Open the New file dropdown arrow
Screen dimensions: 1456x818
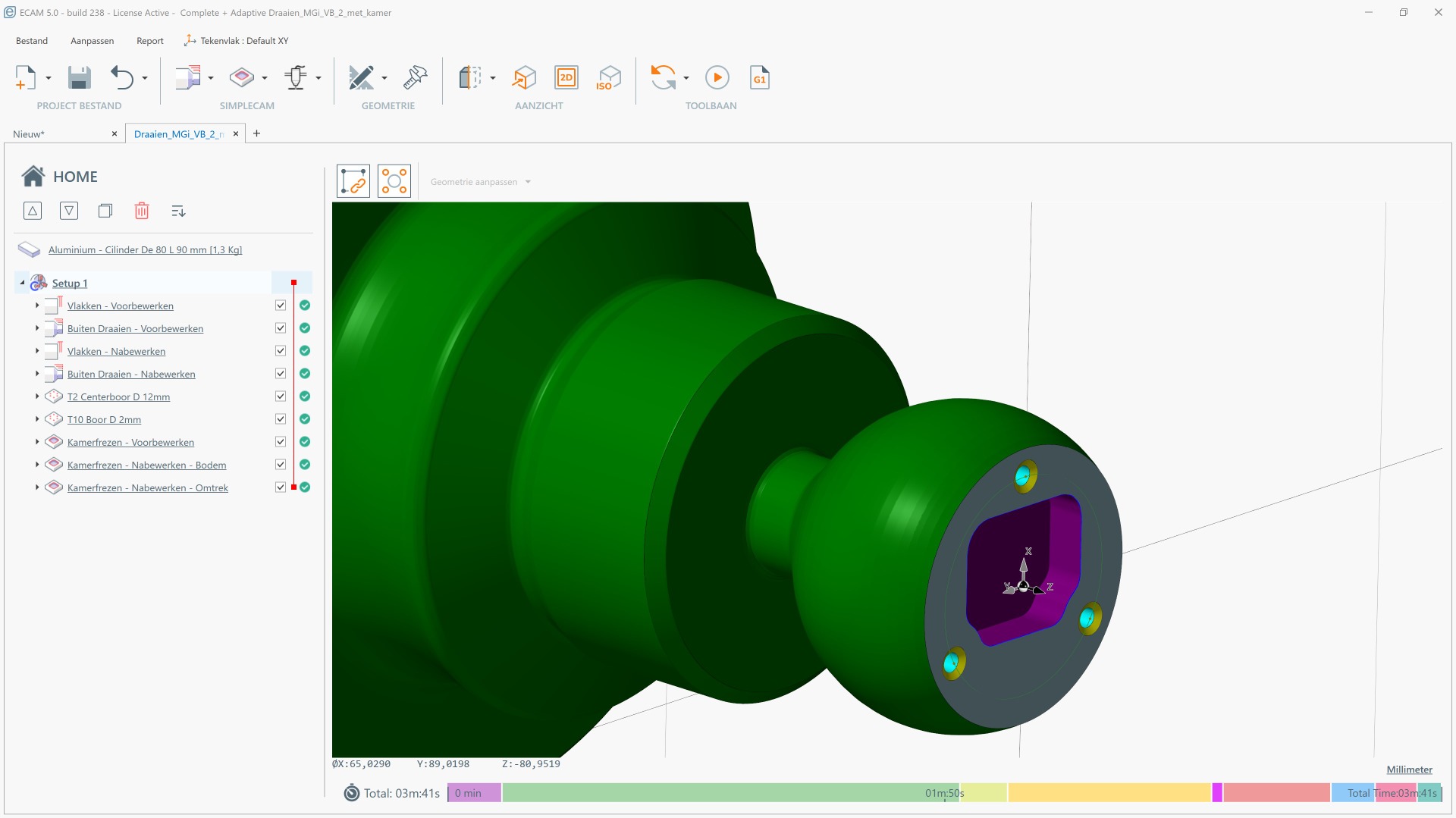49,78
